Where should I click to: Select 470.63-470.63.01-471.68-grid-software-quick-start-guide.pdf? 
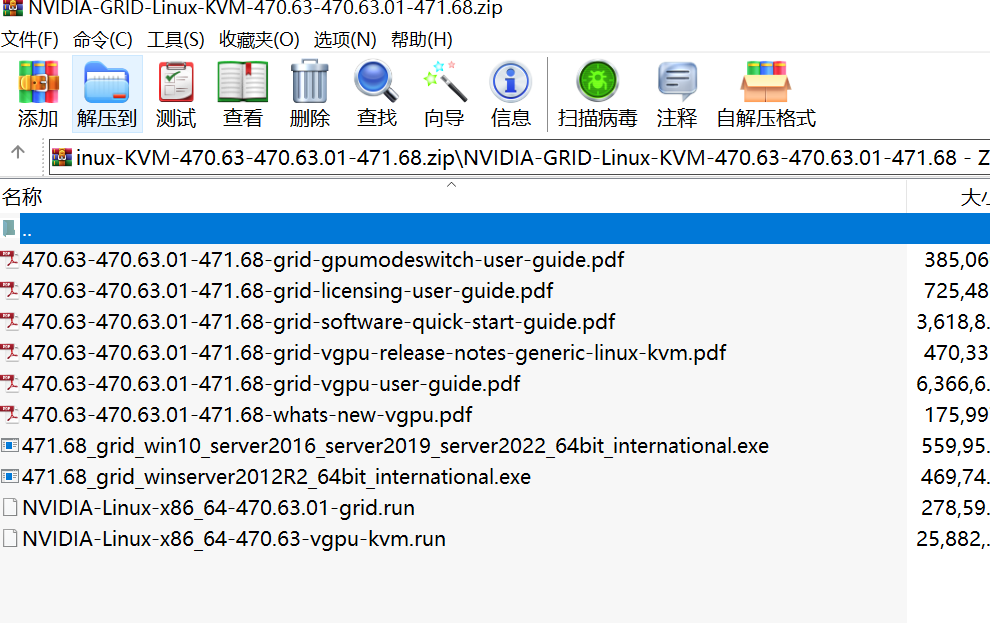pos(318,322)
